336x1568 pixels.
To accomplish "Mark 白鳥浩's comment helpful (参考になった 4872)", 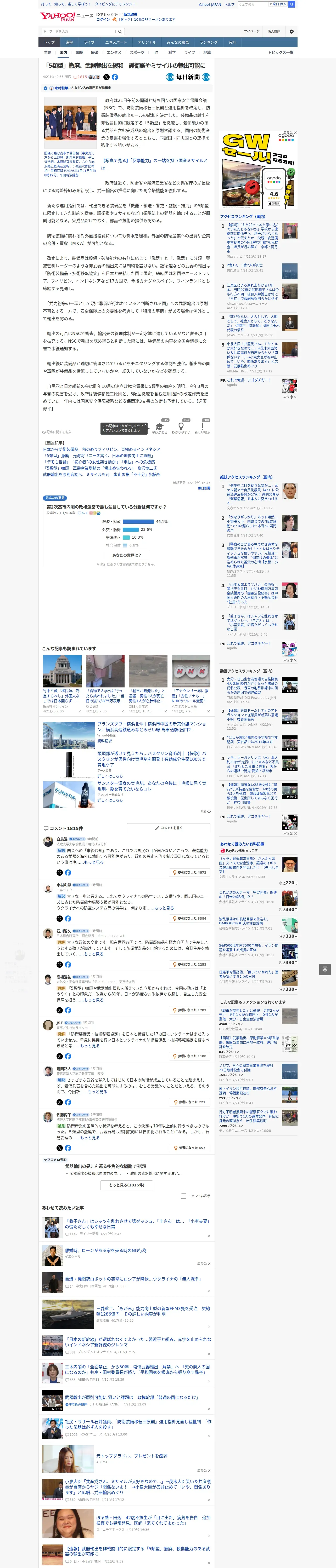I will (190, 872).
